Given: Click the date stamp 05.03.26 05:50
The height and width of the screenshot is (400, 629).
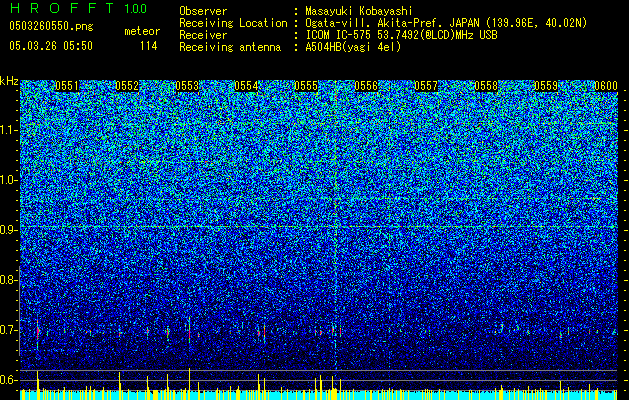Looking at the screenshot, I should pos(51,46).
